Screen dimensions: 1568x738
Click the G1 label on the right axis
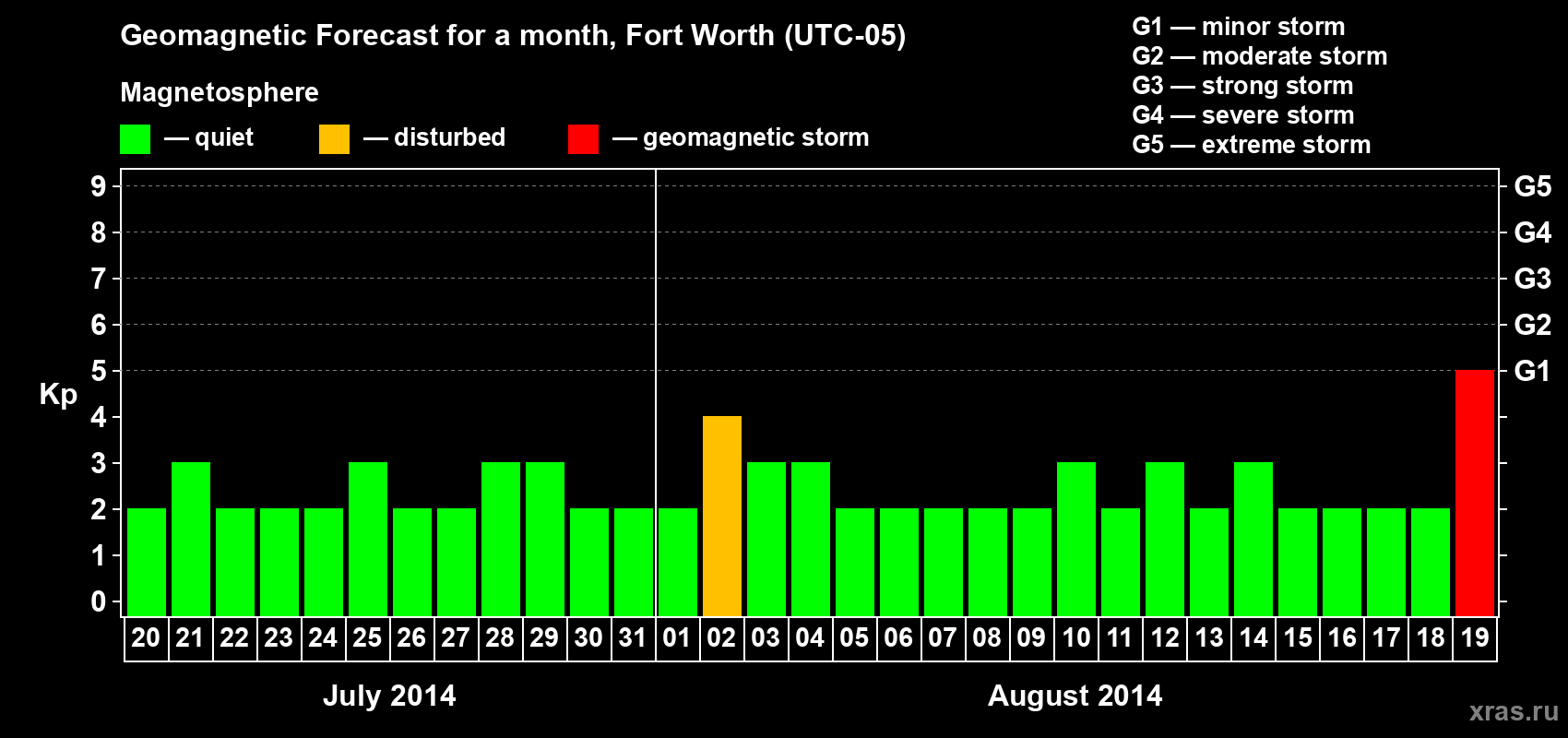point(1533,371)
